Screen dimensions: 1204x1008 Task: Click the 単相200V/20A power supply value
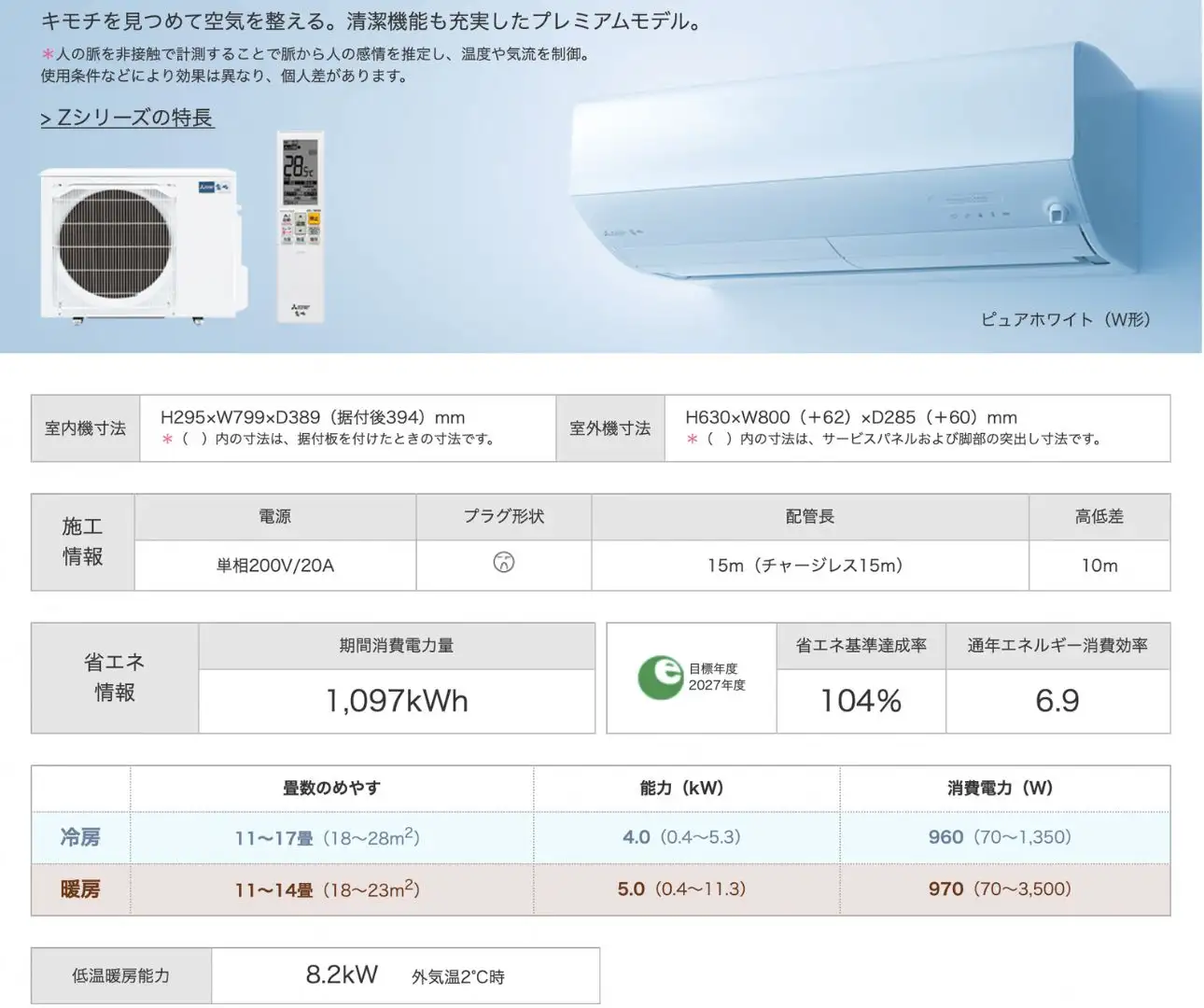[x=275, y=566]
